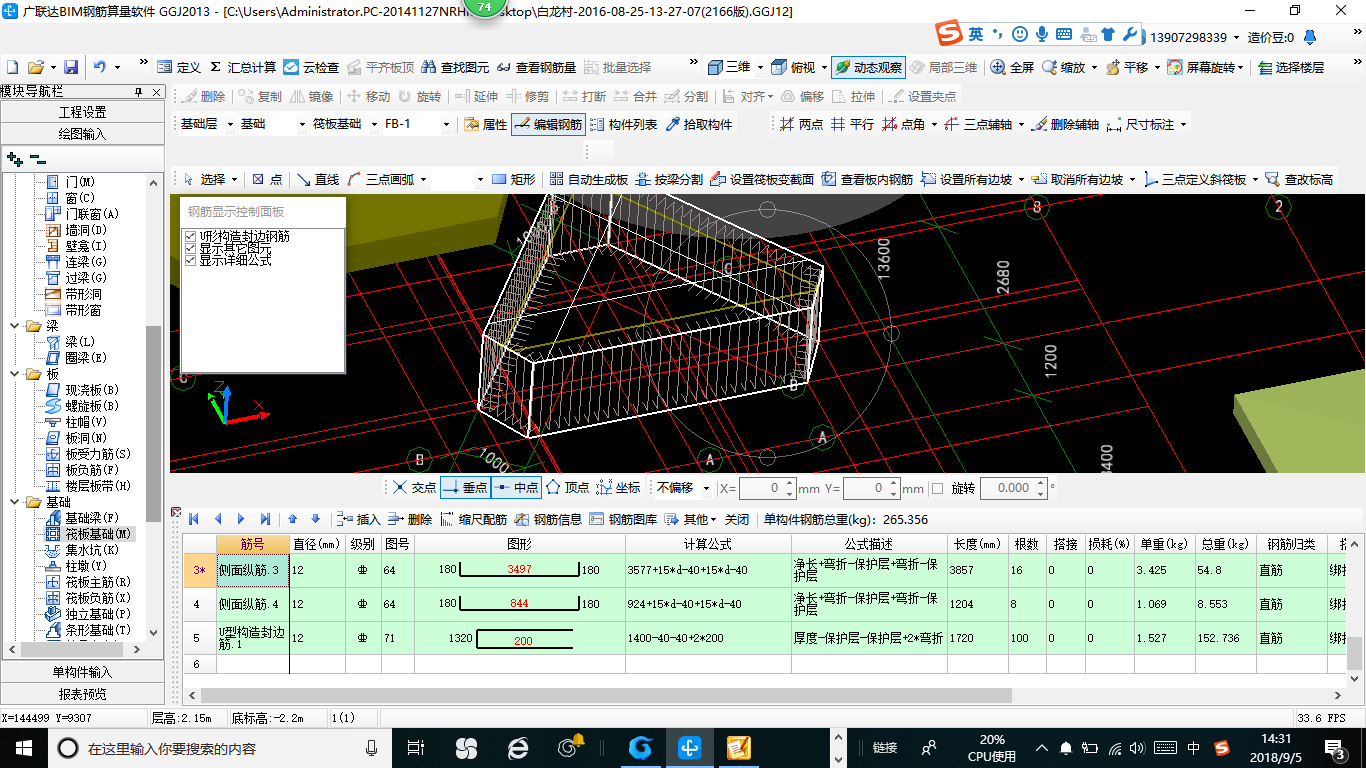The width and height of the screenshot is (1366, 768).
Task: Click 选择楼层 select floor
Action: 1291,67
